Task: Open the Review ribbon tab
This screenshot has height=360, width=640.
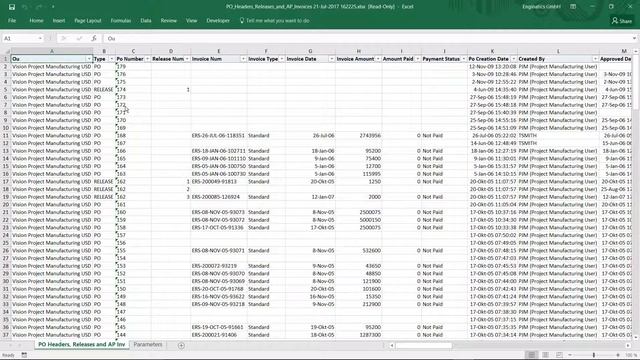Action: 169,20
